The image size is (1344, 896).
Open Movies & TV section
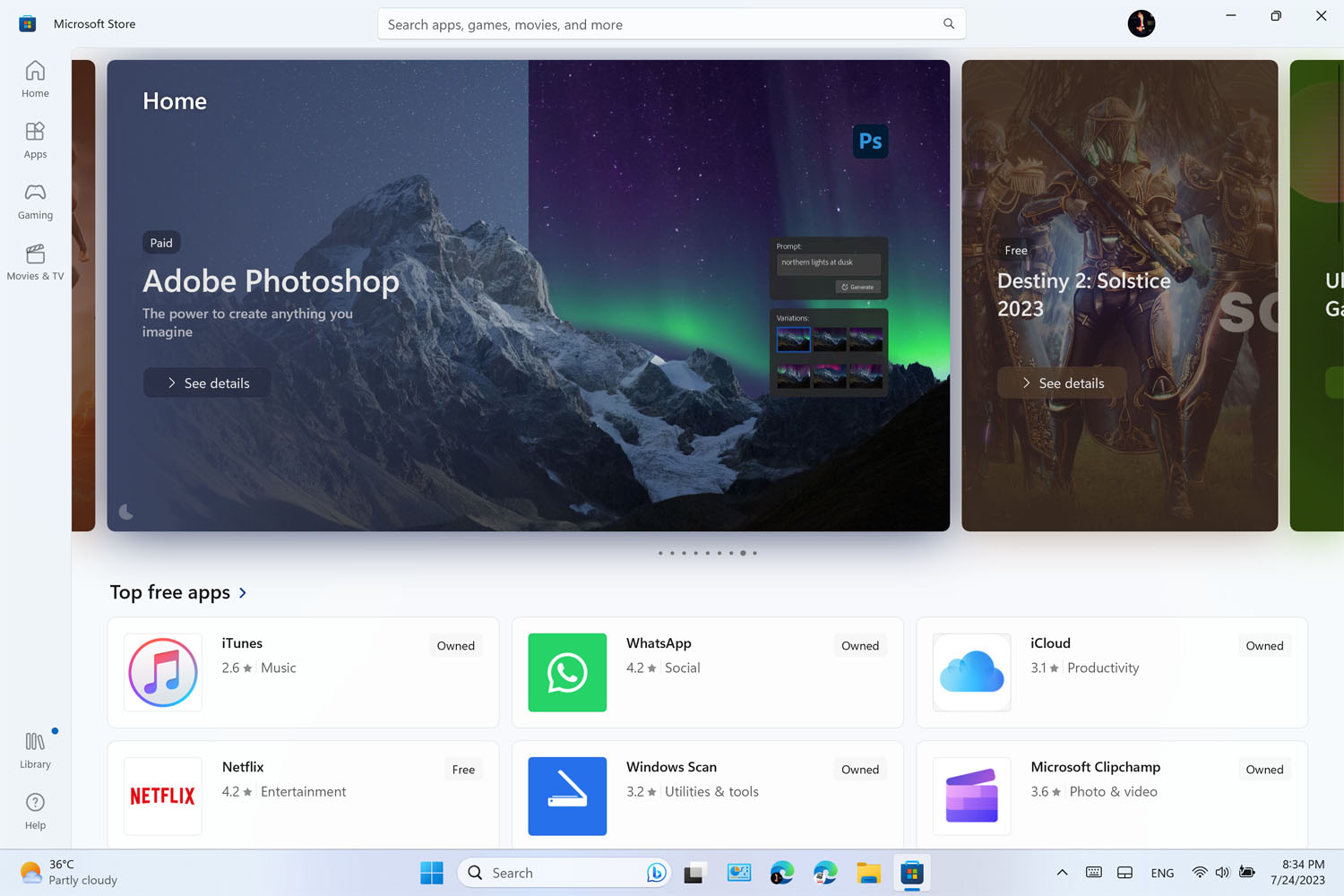(35, 262)
